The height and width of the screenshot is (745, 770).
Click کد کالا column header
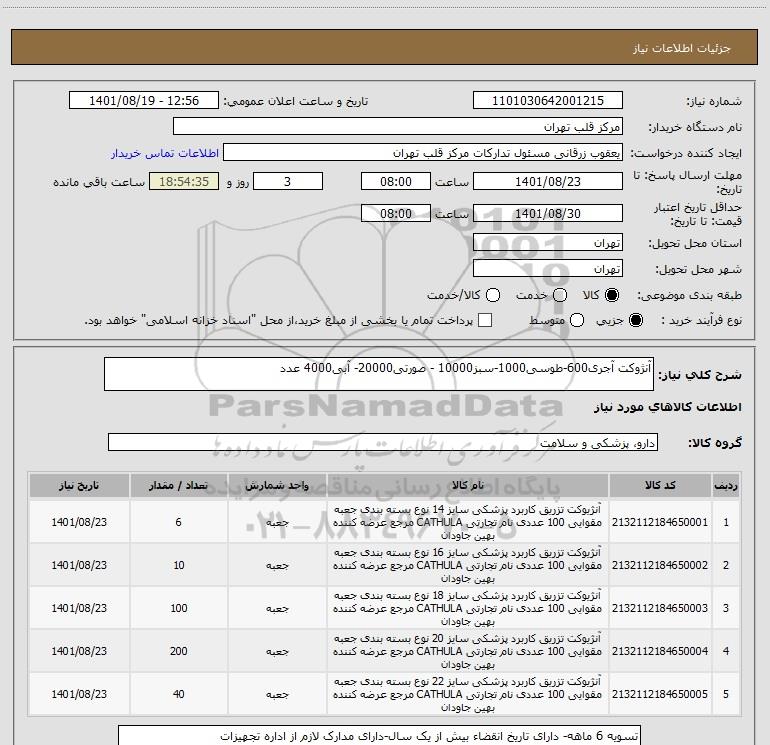coord(660,486)
